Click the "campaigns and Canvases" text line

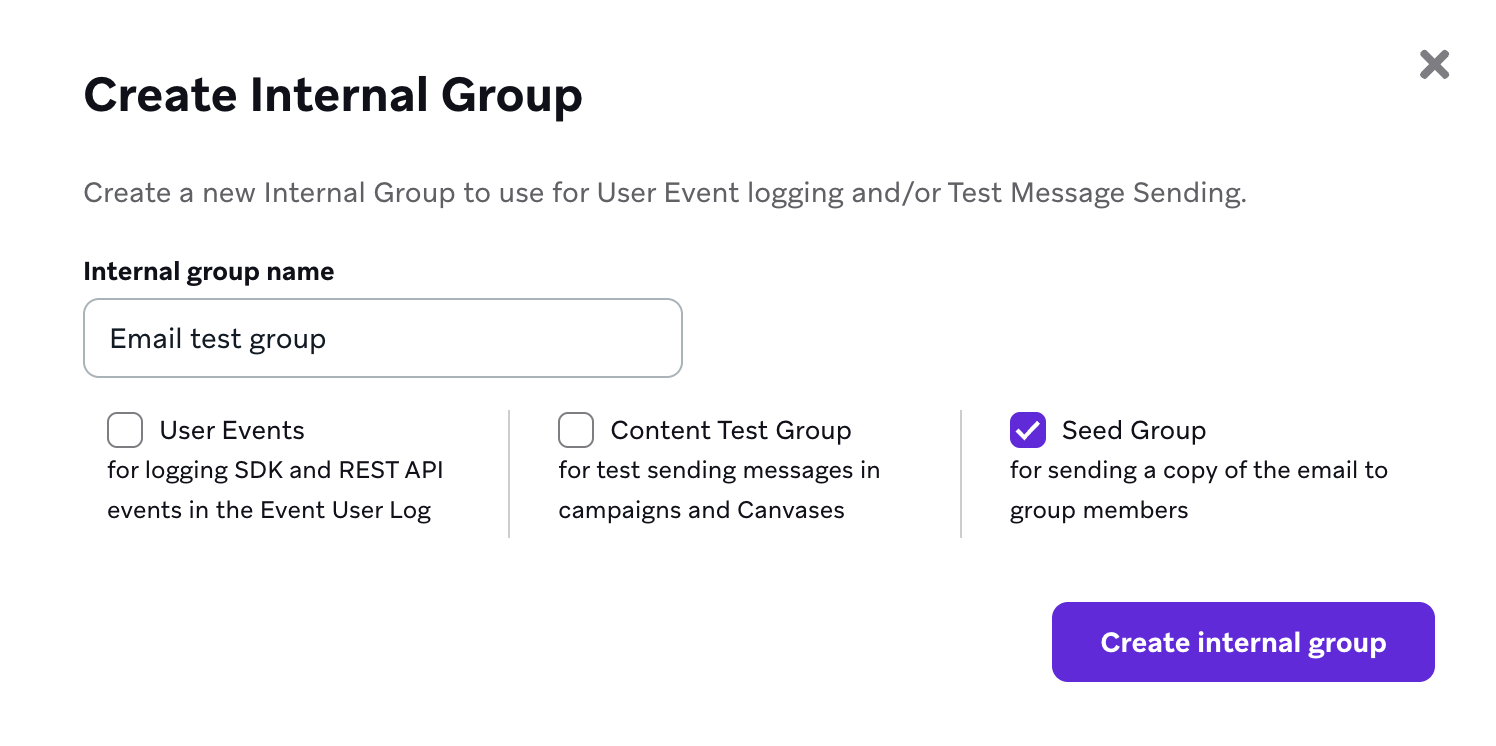[x=701, y=510]
